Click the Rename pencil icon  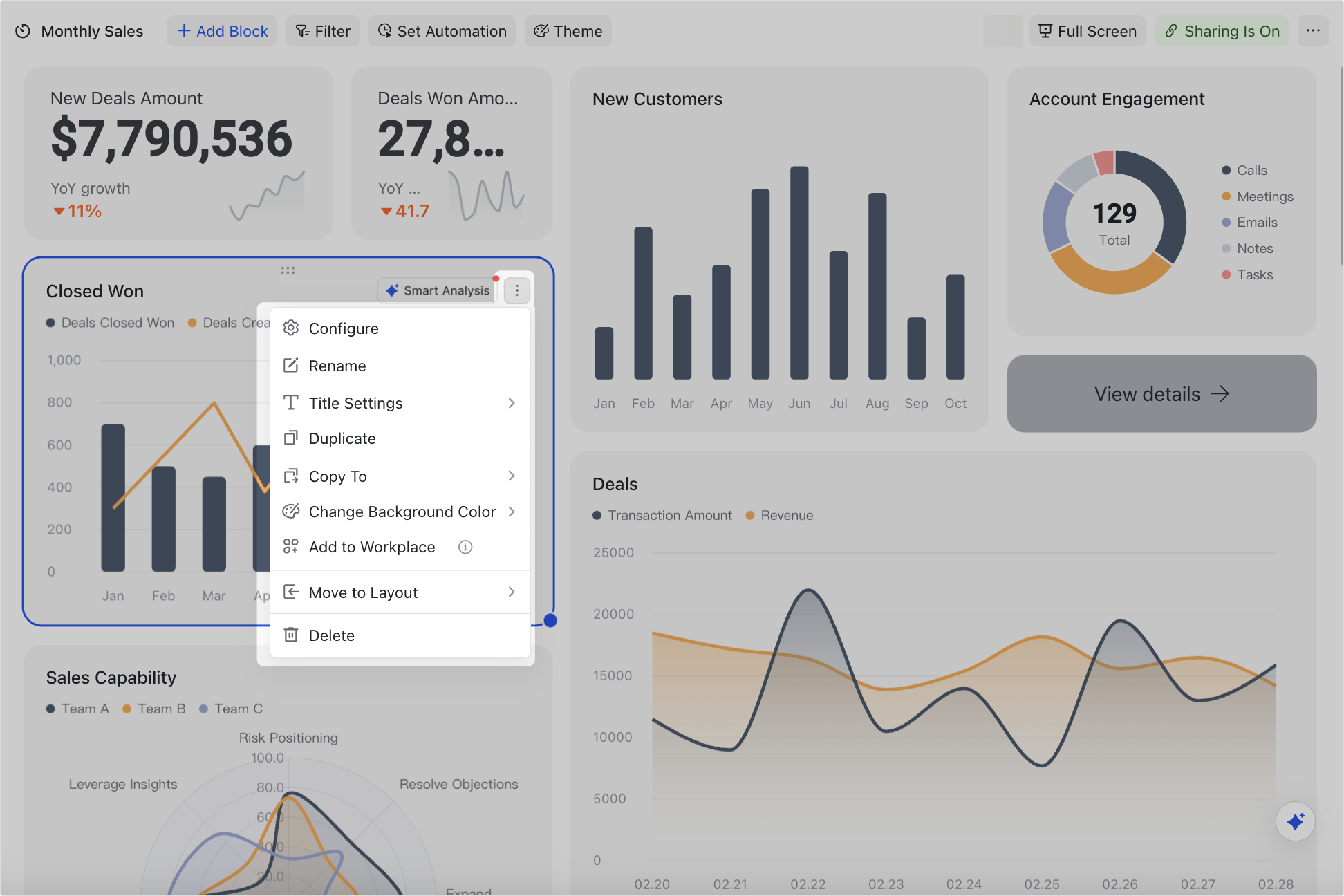click(291, 365)
